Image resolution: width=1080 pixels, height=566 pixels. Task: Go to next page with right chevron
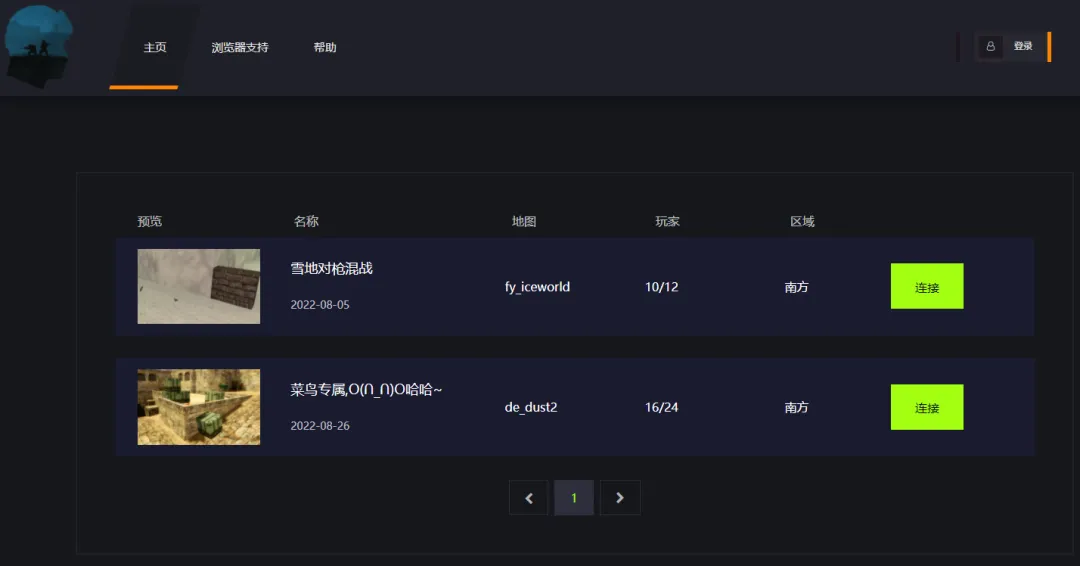(x=620, y=498)
